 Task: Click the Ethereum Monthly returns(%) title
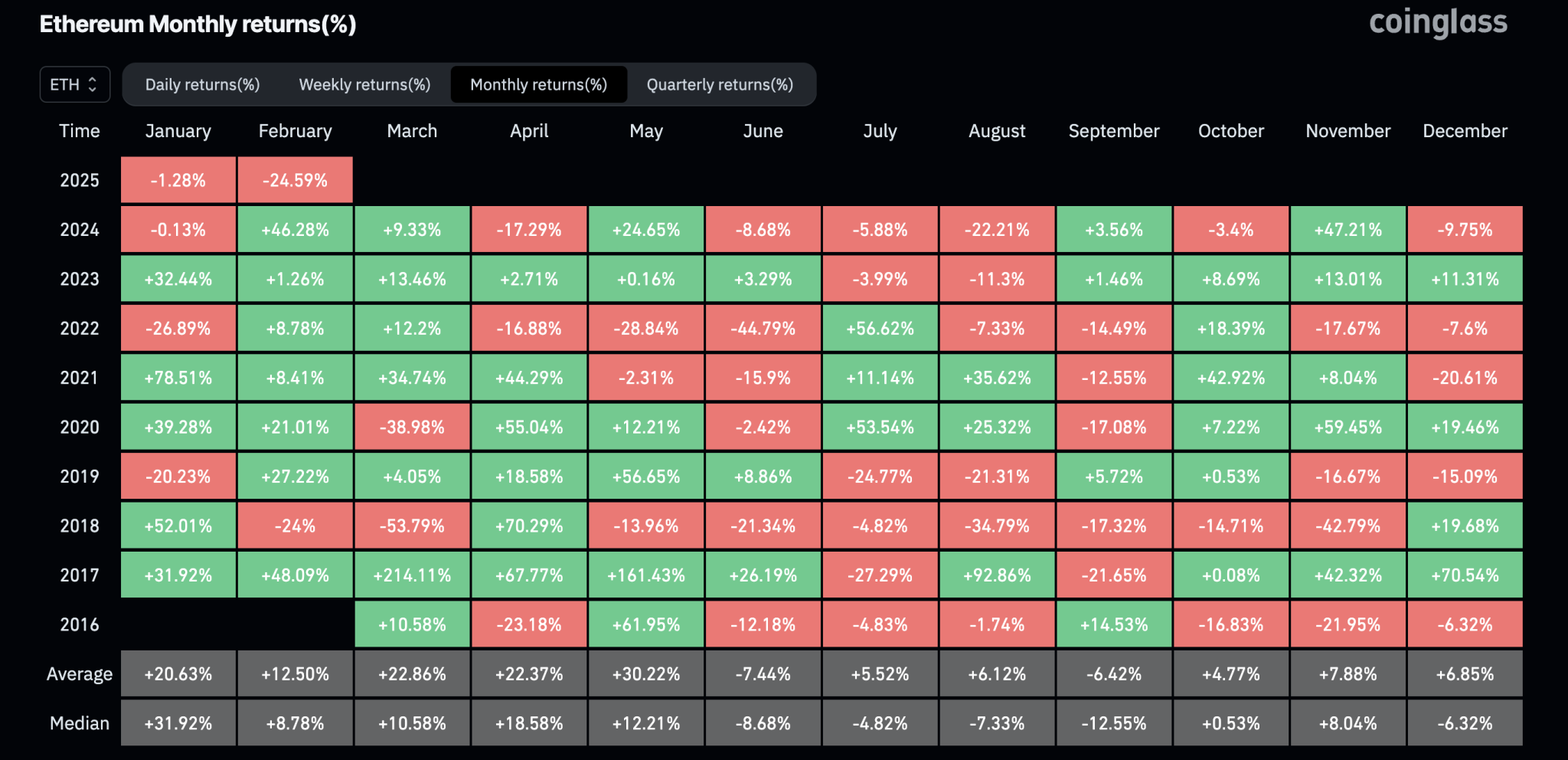click(x=198, y=25)
